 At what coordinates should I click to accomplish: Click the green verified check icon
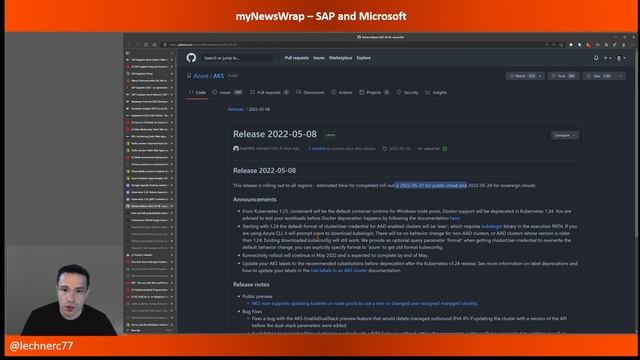(x=445, y=149)
